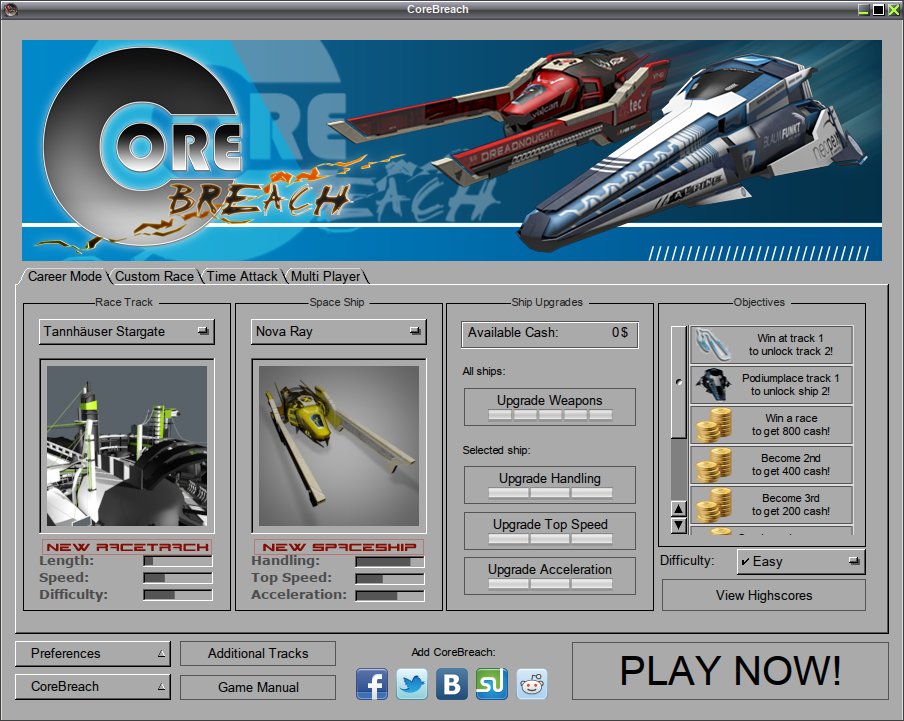Open the CoreBreach popup menu
This screenshot has height=721, width=904.
tap(93, 687)
